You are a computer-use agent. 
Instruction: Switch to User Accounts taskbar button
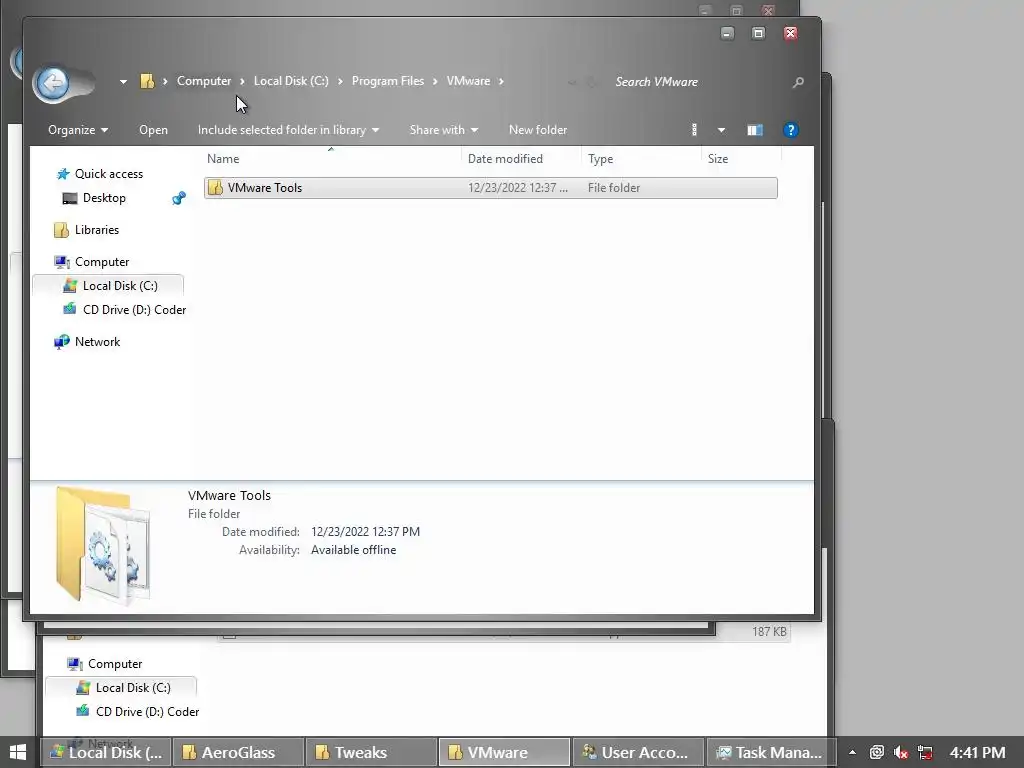click(x=637, y=753)
